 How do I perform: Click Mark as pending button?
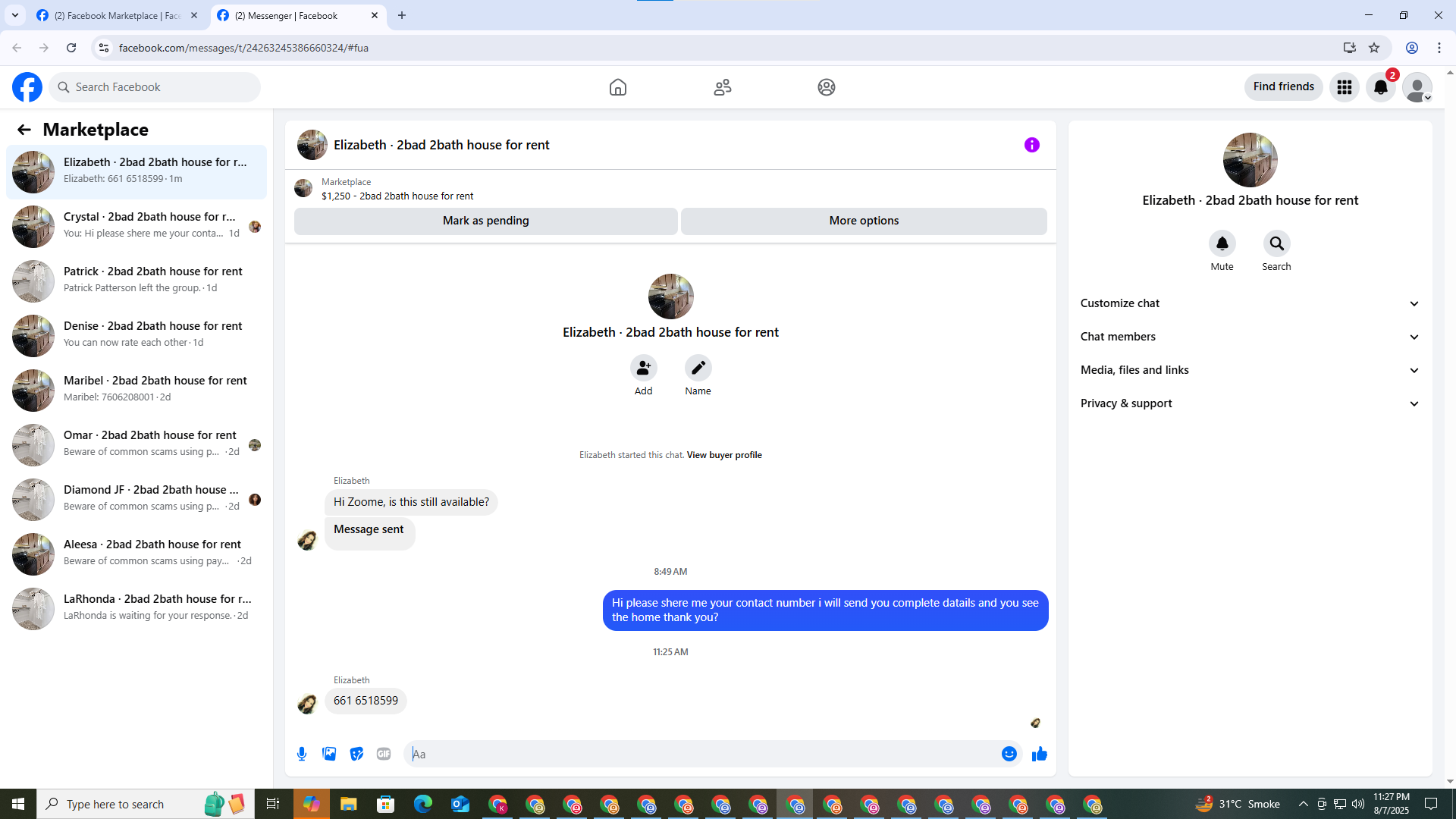click(x=485, y=221)
